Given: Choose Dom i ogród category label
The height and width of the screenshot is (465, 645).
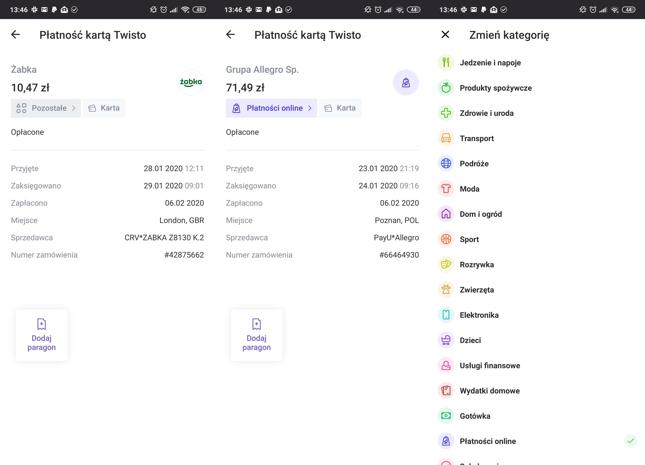Looking at the screenshot, I should coord(480,214).
